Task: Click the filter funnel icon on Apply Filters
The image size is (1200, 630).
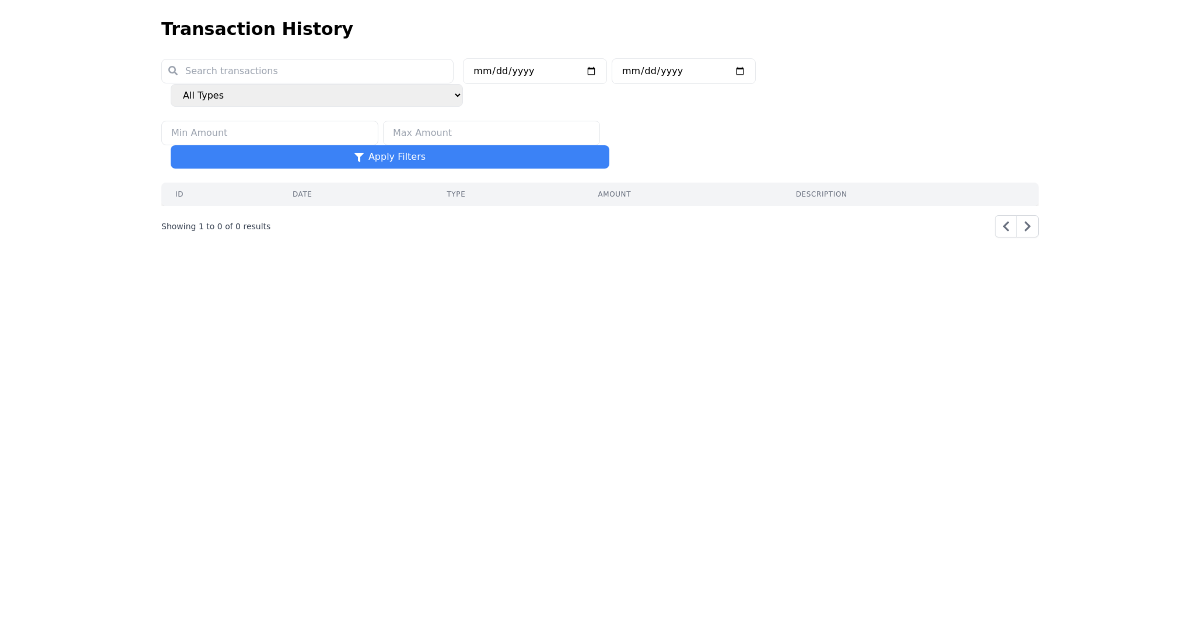Action: click(359, 157)
